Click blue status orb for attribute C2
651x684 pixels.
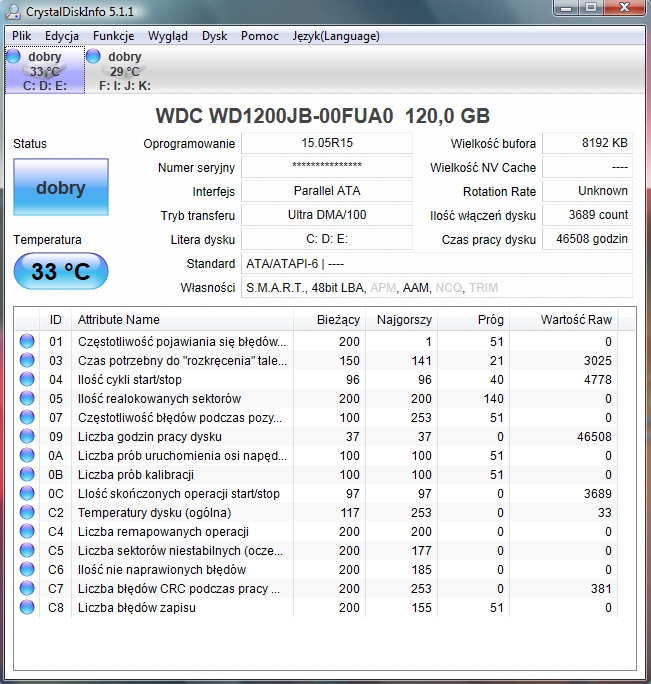pos(27,512)
